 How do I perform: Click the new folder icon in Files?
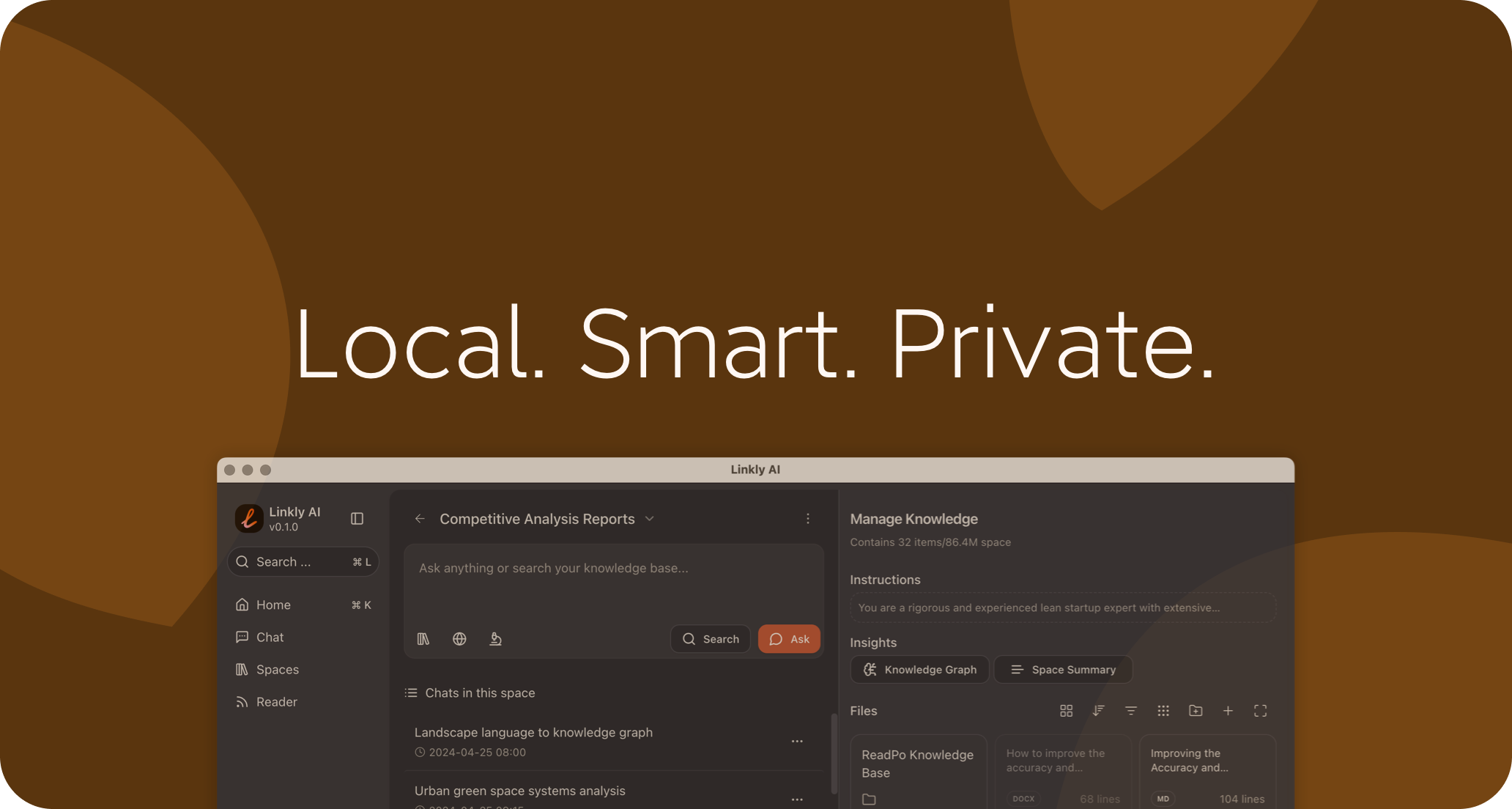coord(1196,711)
